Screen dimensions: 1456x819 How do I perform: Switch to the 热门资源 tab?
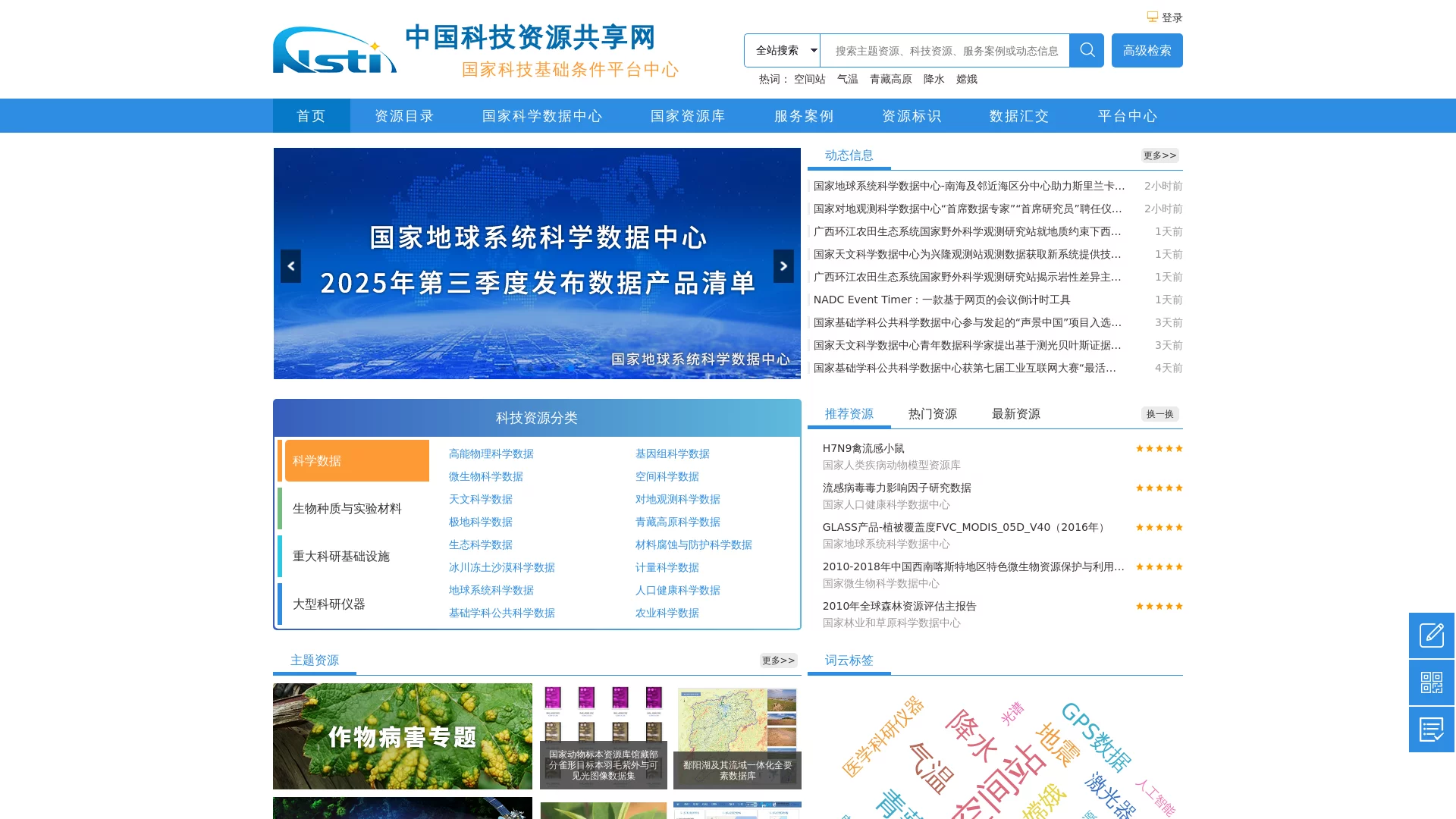[x=931, y=414]
